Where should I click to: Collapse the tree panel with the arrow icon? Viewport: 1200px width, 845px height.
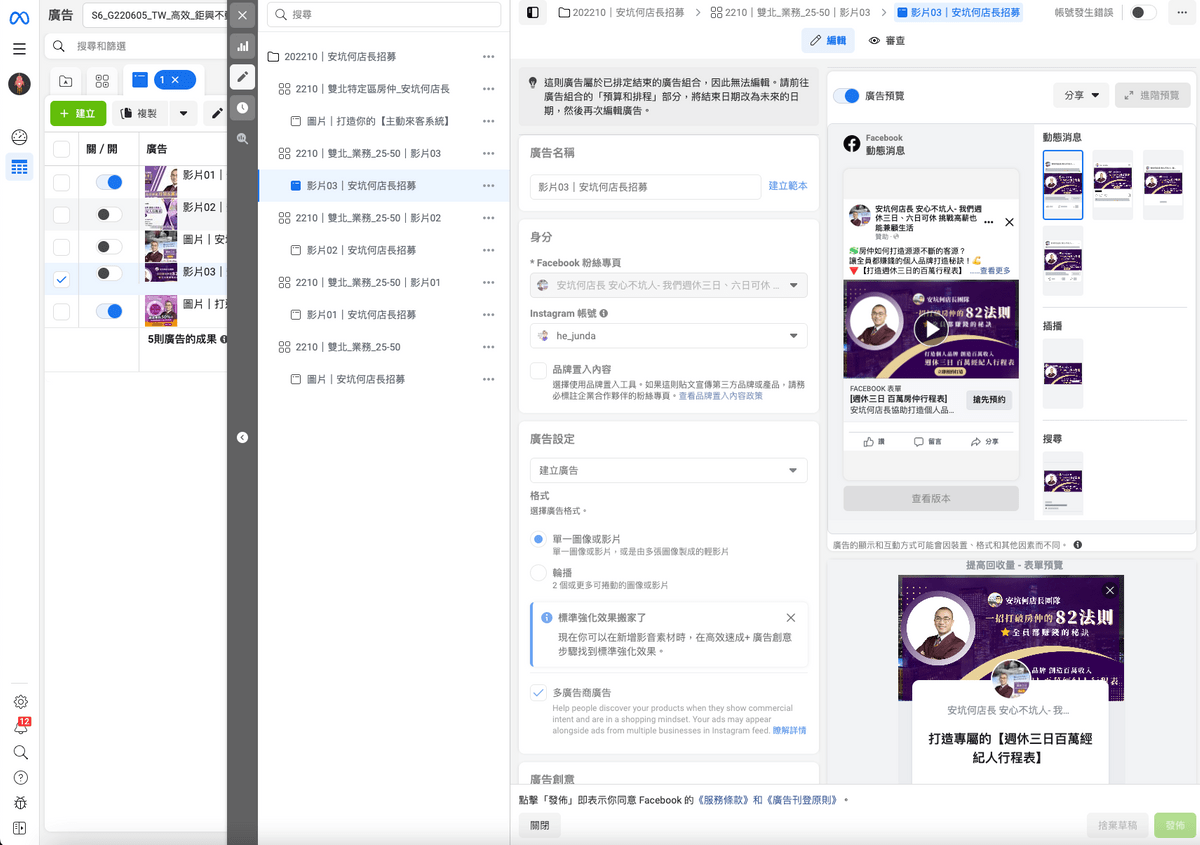click(242, 437)
